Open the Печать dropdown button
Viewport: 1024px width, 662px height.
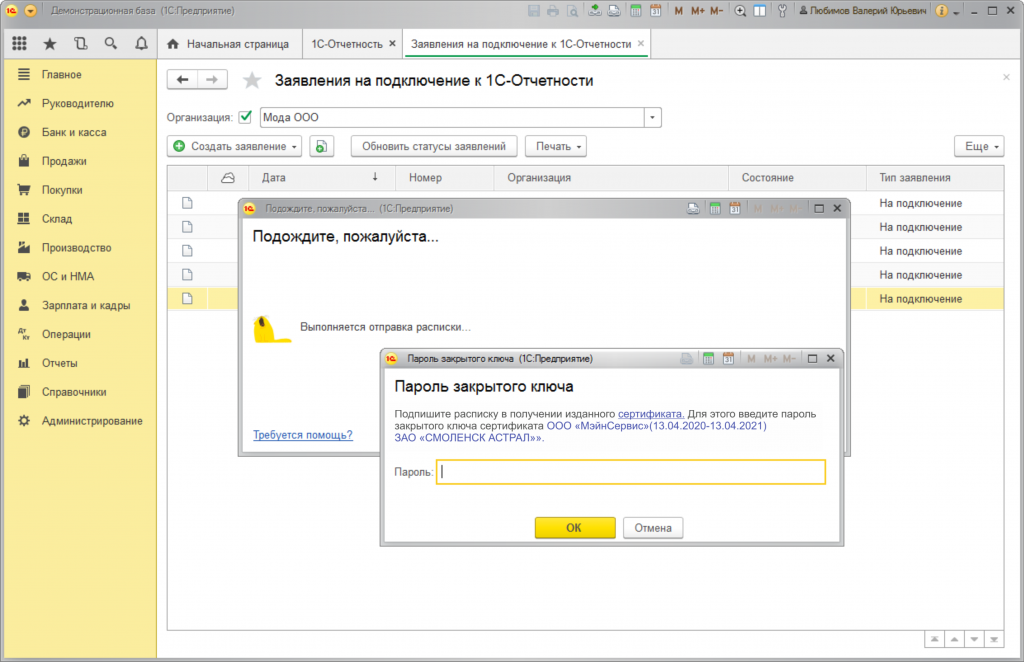(x=555, y=147)
